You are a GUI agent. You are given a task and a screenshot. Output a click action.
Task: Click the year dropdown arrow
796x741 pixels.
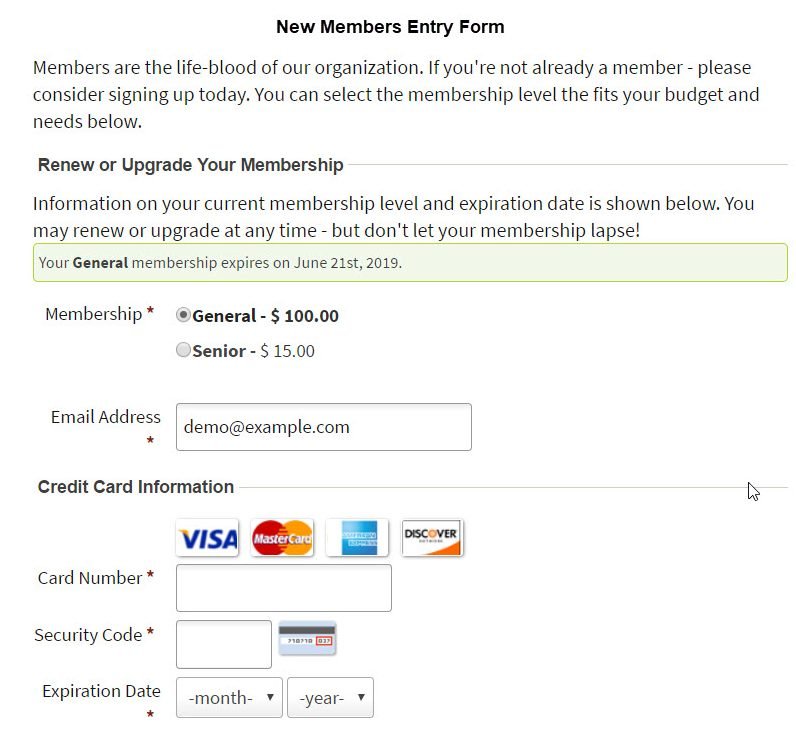point(361,697)
